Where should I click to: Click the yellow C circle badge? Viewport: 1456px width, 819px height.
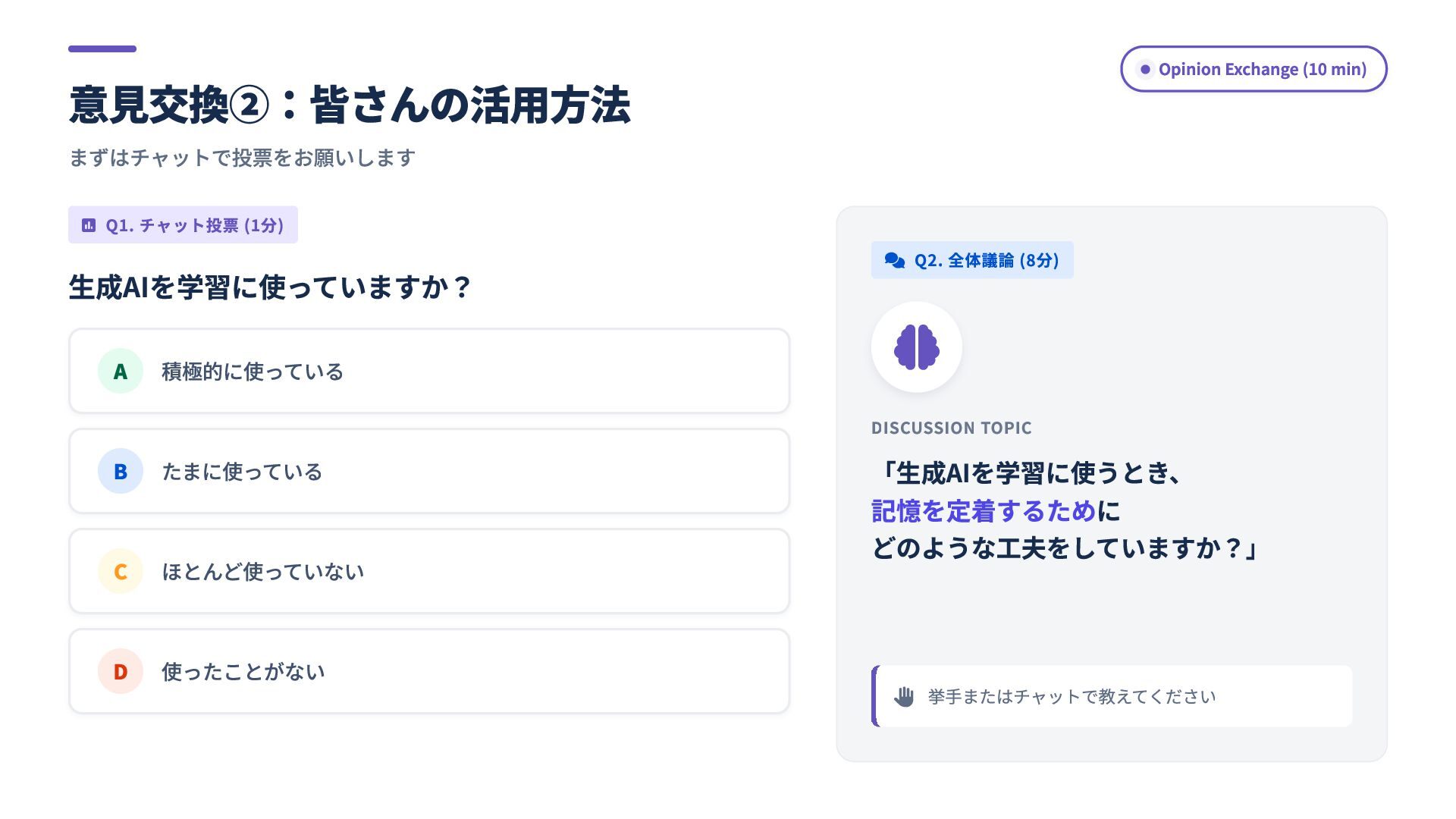pyautogui.click(x=121, y=572)
